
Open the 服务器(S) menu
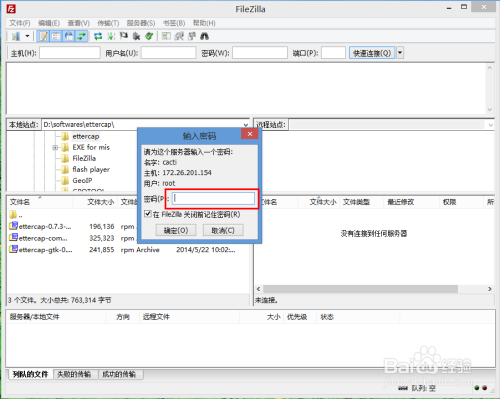(141, 23)
